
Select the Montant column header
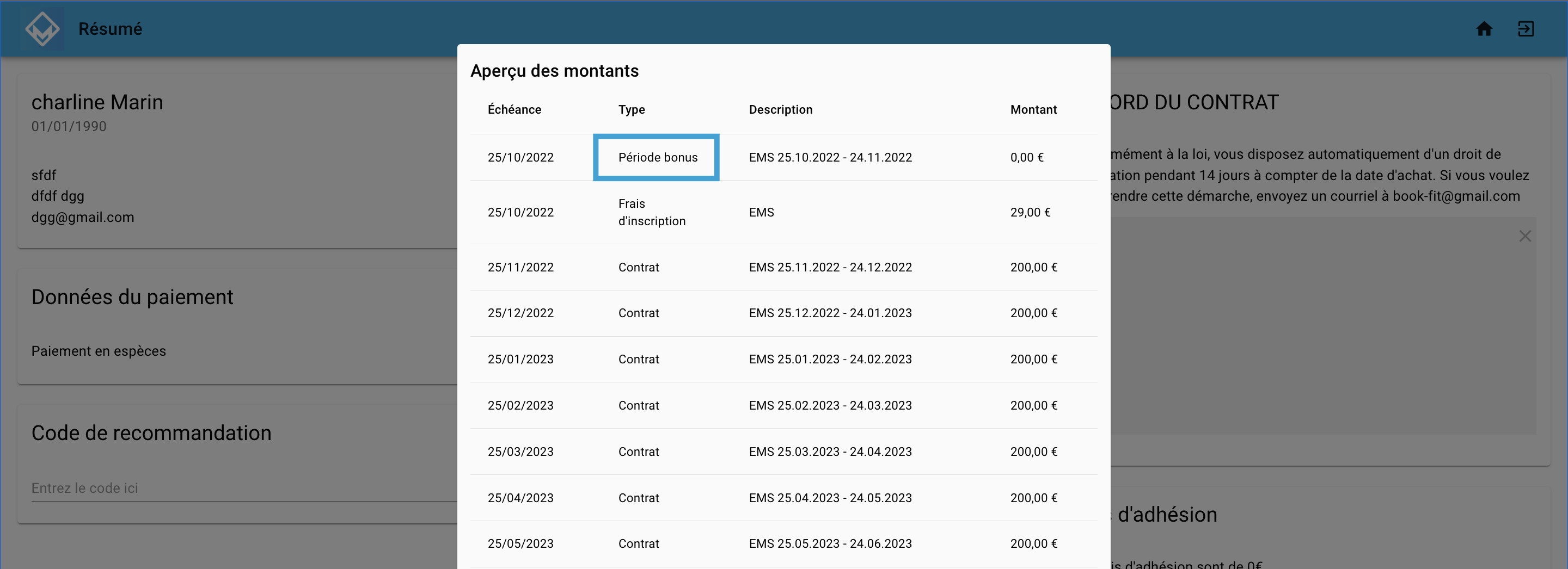pyautogui.click(x=1033, y=109)
